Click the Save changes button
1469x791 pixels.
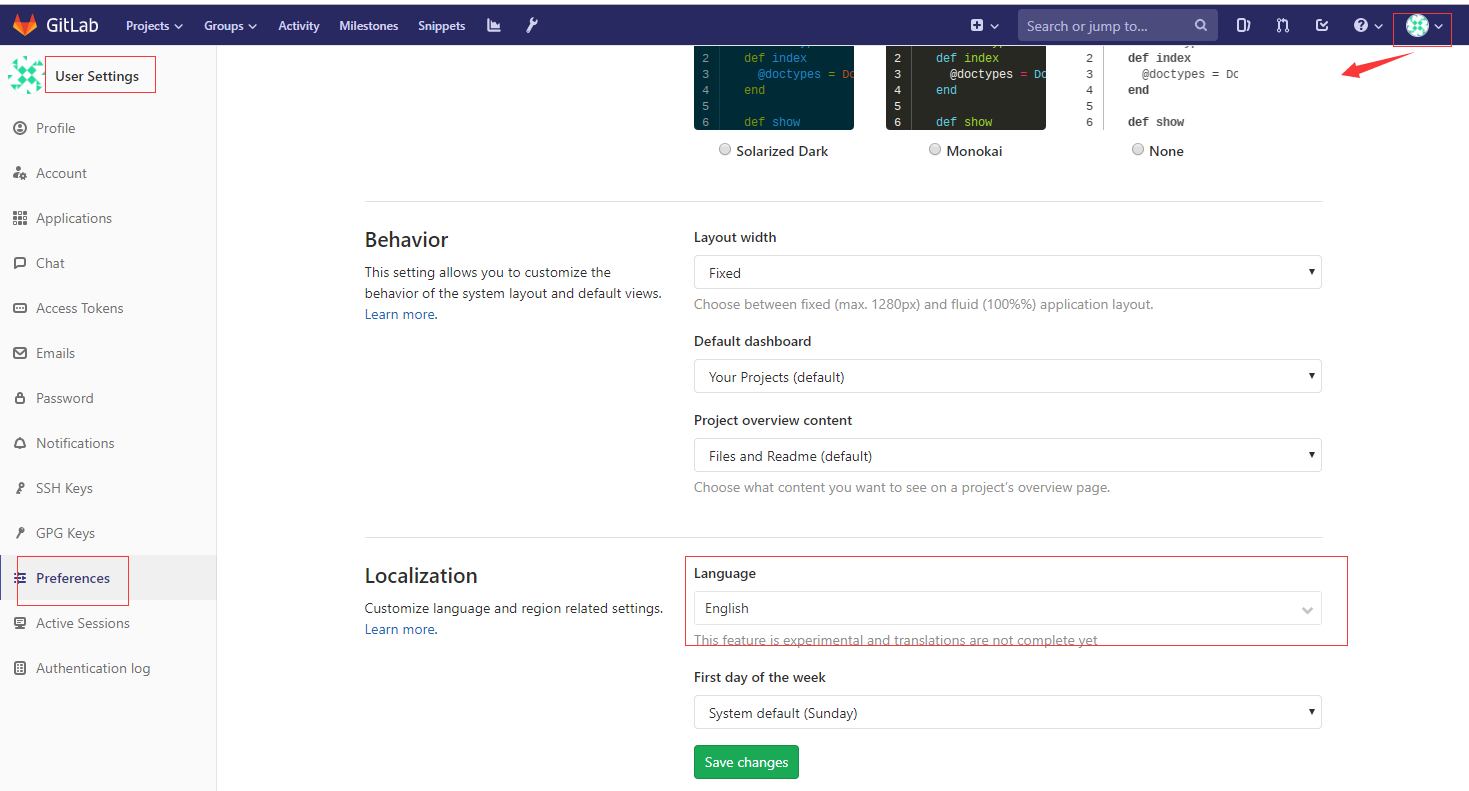pyautogui.click(x=746, y=762)
